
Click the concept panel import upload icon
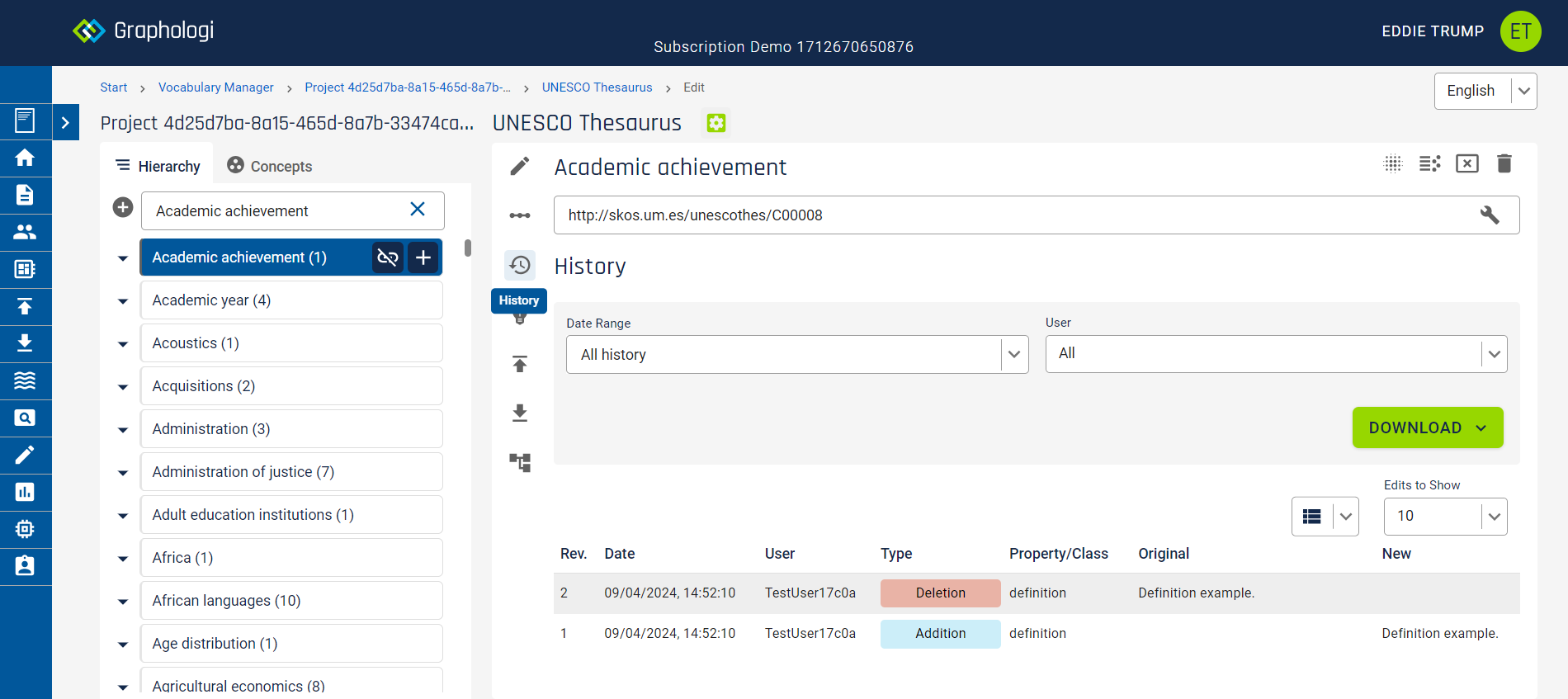click(520, 364)
